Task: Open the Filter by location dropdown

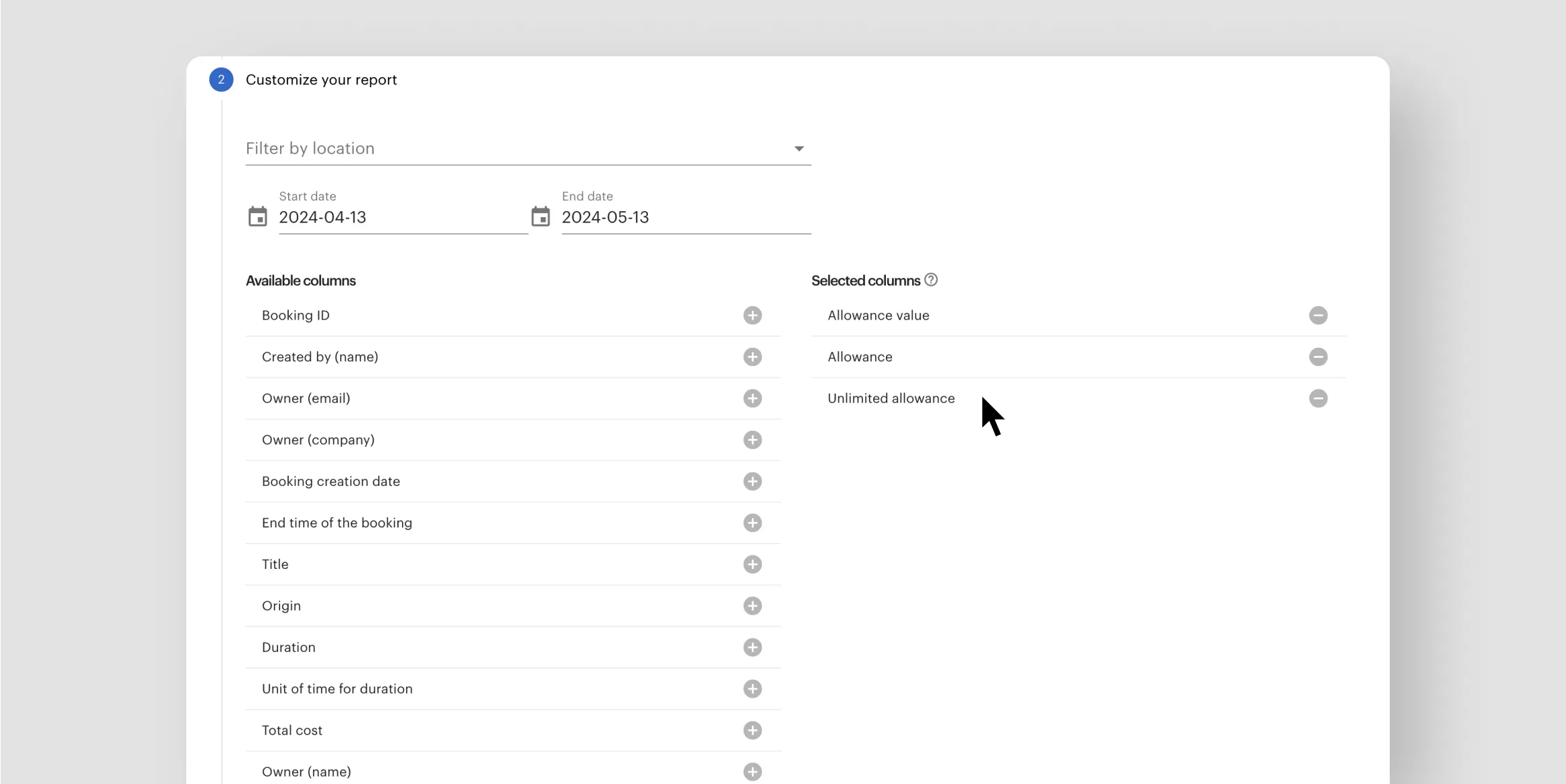Action: coord(528,149)
